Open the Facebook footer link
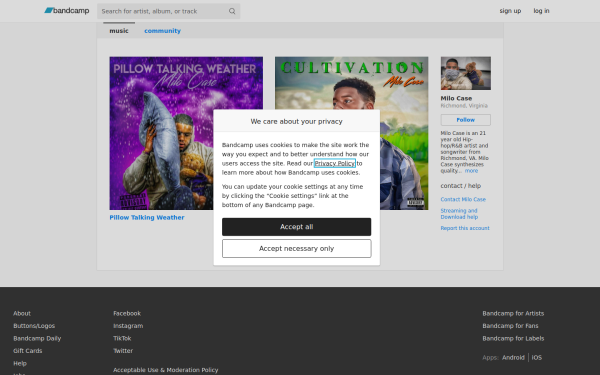Screen dimensions: 600x375 (x=127, y=313)
